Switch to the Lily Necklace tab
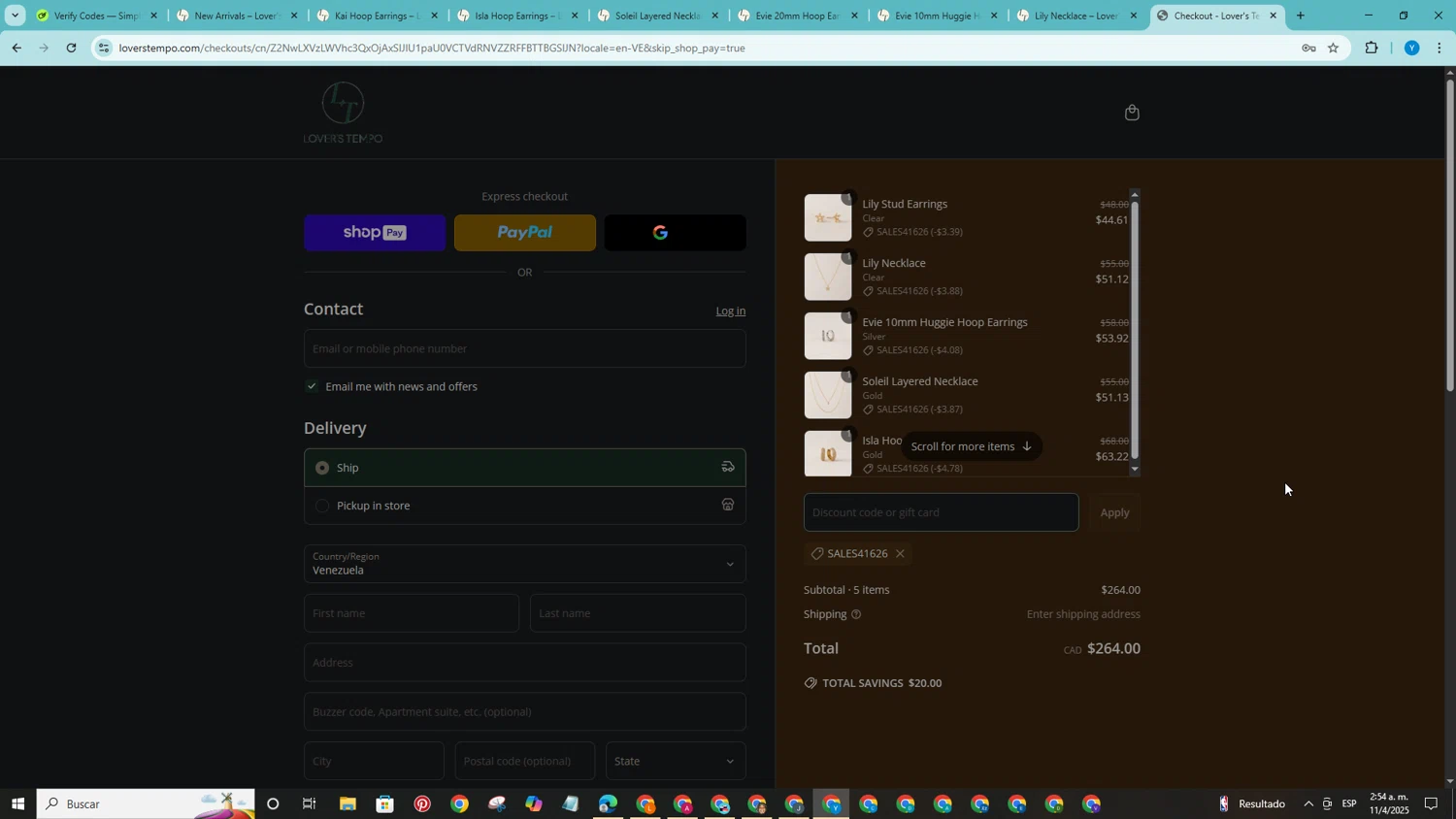The height and width of the screenshot is (819, 1456). pyautogui.click(x=1075, y=16)
